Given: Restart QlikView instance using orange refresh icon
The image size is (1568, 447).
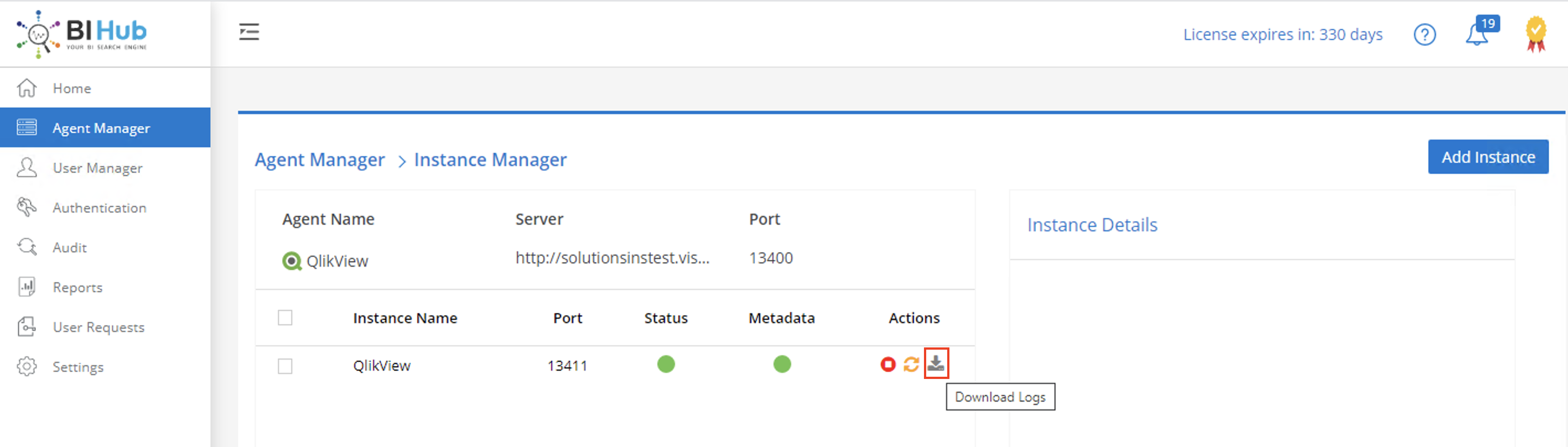Looking at the screenshot, I should point(911,364).
